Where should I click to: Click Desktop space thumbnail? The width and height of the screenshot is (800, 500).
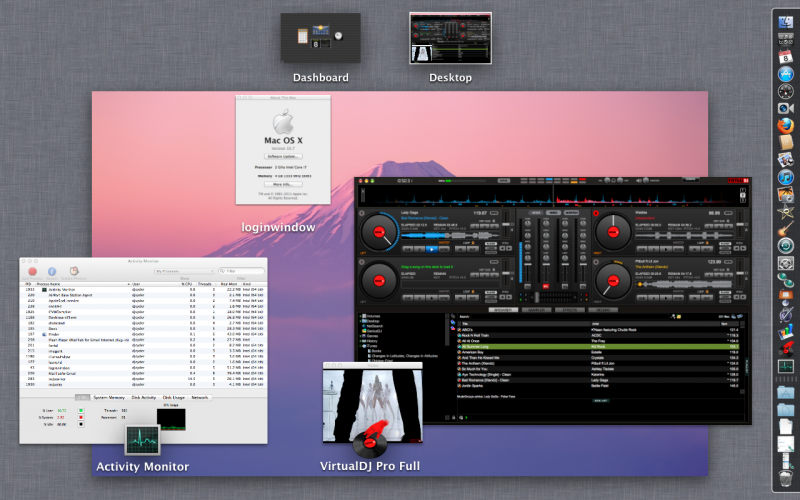click(x=451, y=38)
